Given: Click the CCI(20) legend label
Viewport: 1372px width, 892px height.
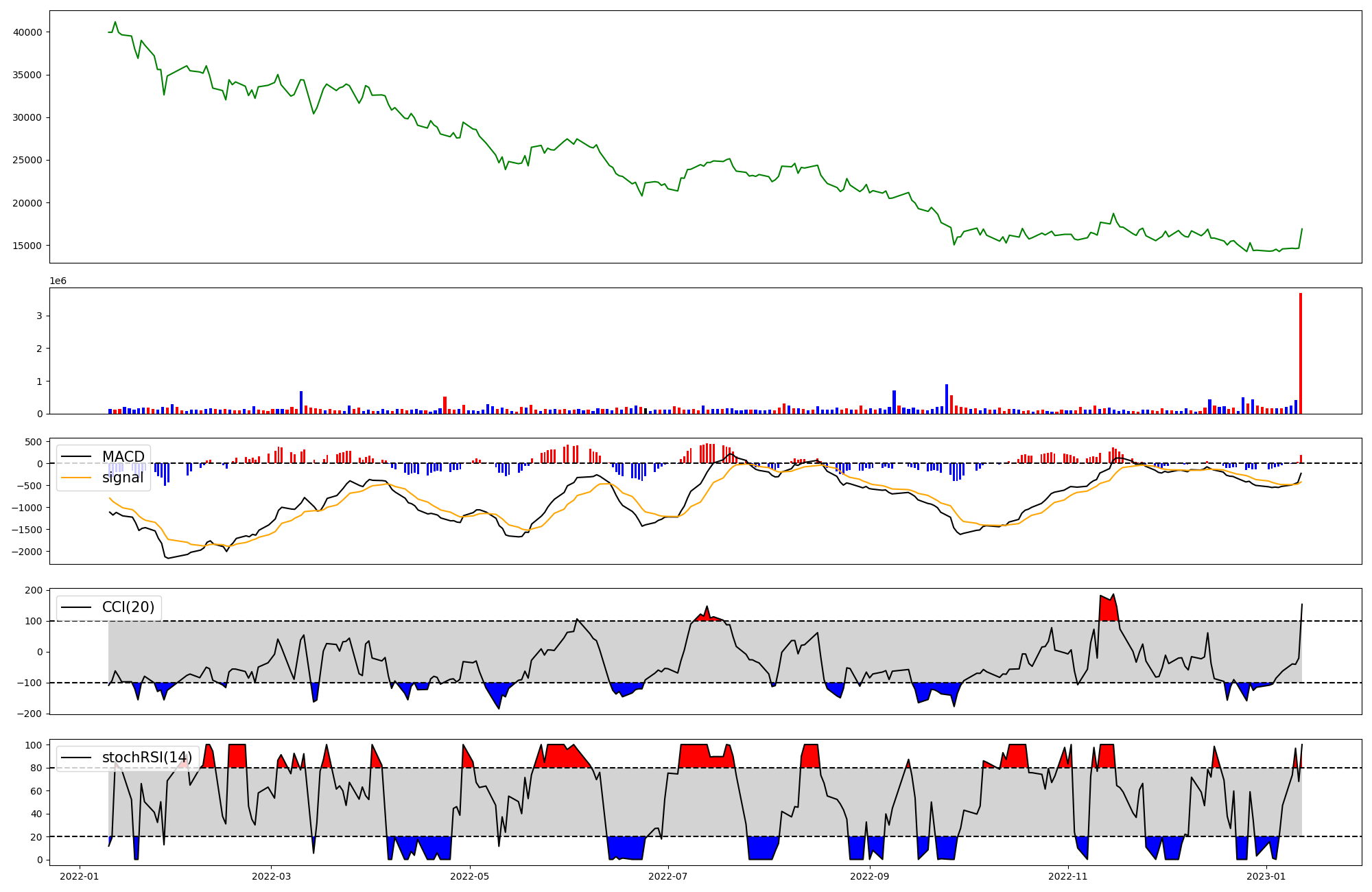Looking at the screenshot, I should pyautogui.click(x=128, y=607).
